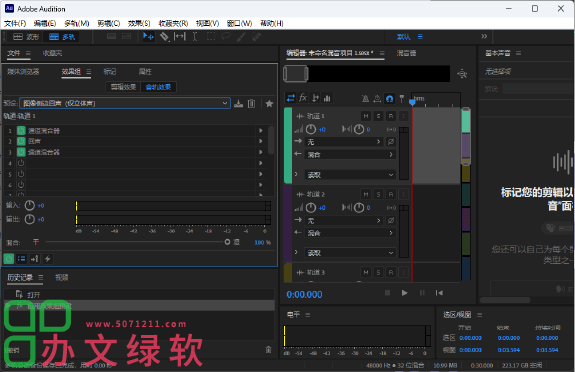Viewport: 575px width, 372px height.
Task: Toggle global clip stretching icon
Action: click(x=377, y=98)
